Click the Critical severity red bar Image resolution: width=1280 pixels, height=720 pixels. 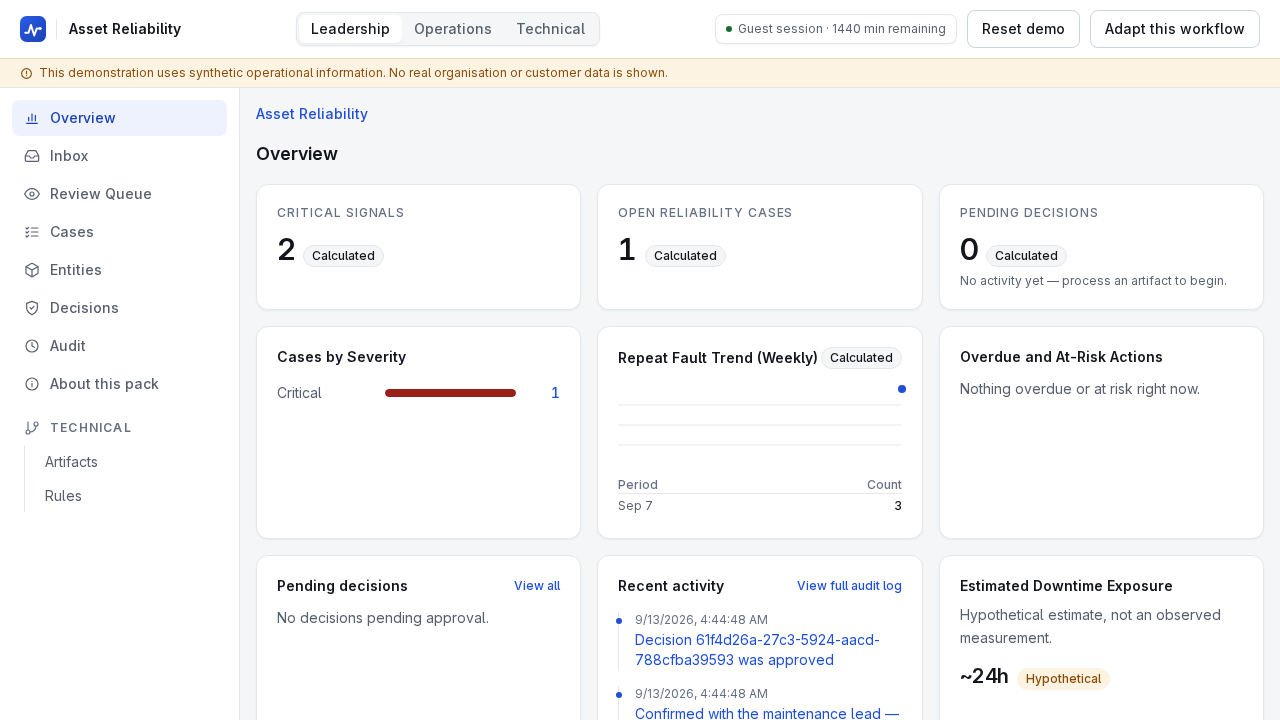(450, 393)
